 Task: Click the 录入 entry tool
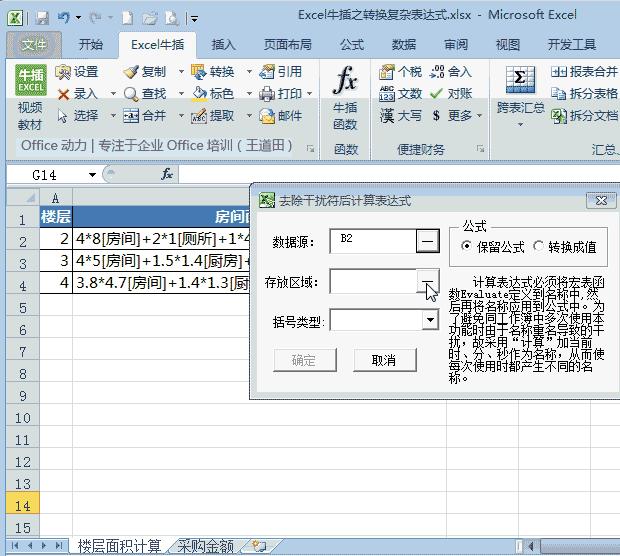[78, 94]
